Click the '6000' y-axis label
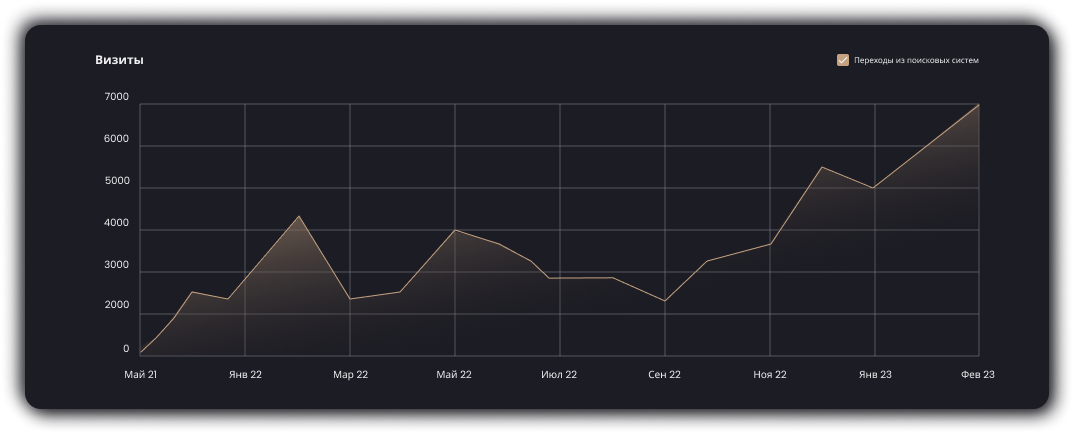 [116, 139]
